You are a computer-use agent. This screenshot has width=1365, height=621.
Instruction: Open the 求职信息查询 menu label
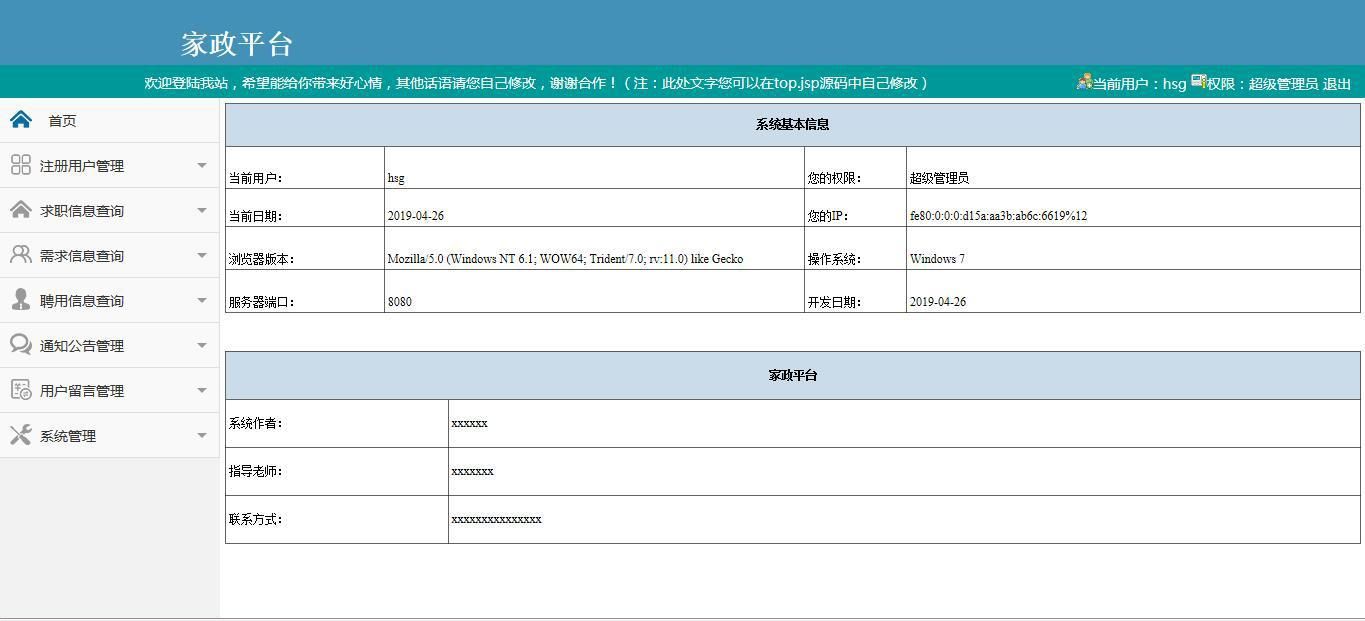point(82,211)
